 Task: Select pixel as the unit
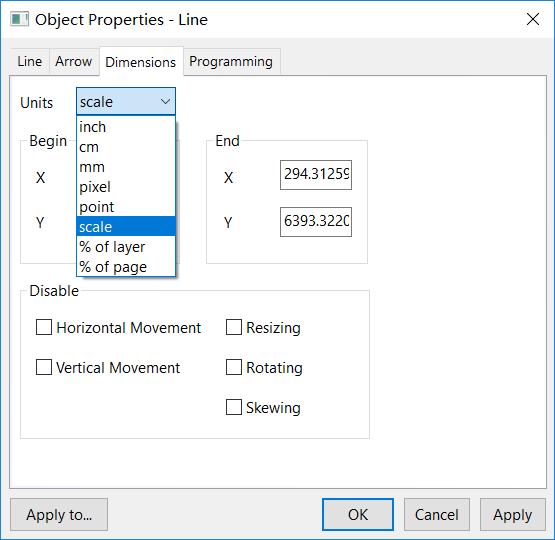coord(126,187)
